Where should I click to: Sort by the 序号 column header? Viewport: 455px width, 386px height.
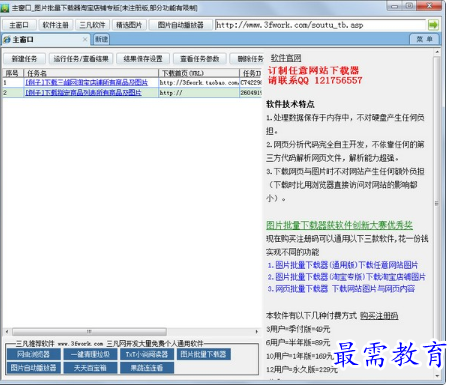pyautogui.click(x=13, y=73)
